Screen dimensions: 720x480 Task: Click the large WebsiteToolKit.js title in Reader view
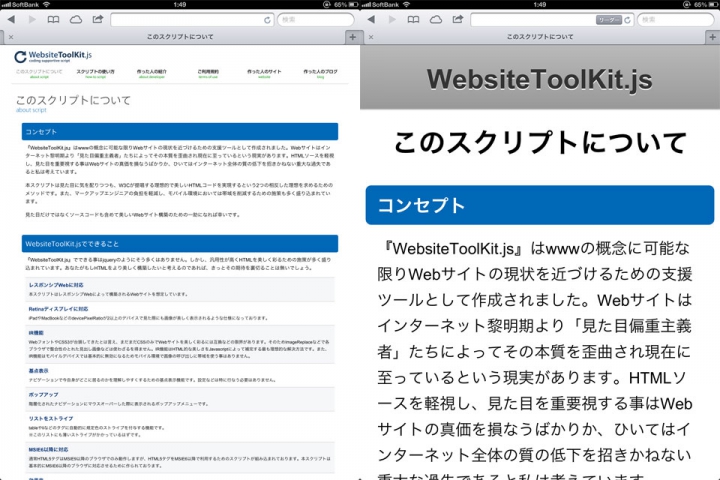click(540, 79)
